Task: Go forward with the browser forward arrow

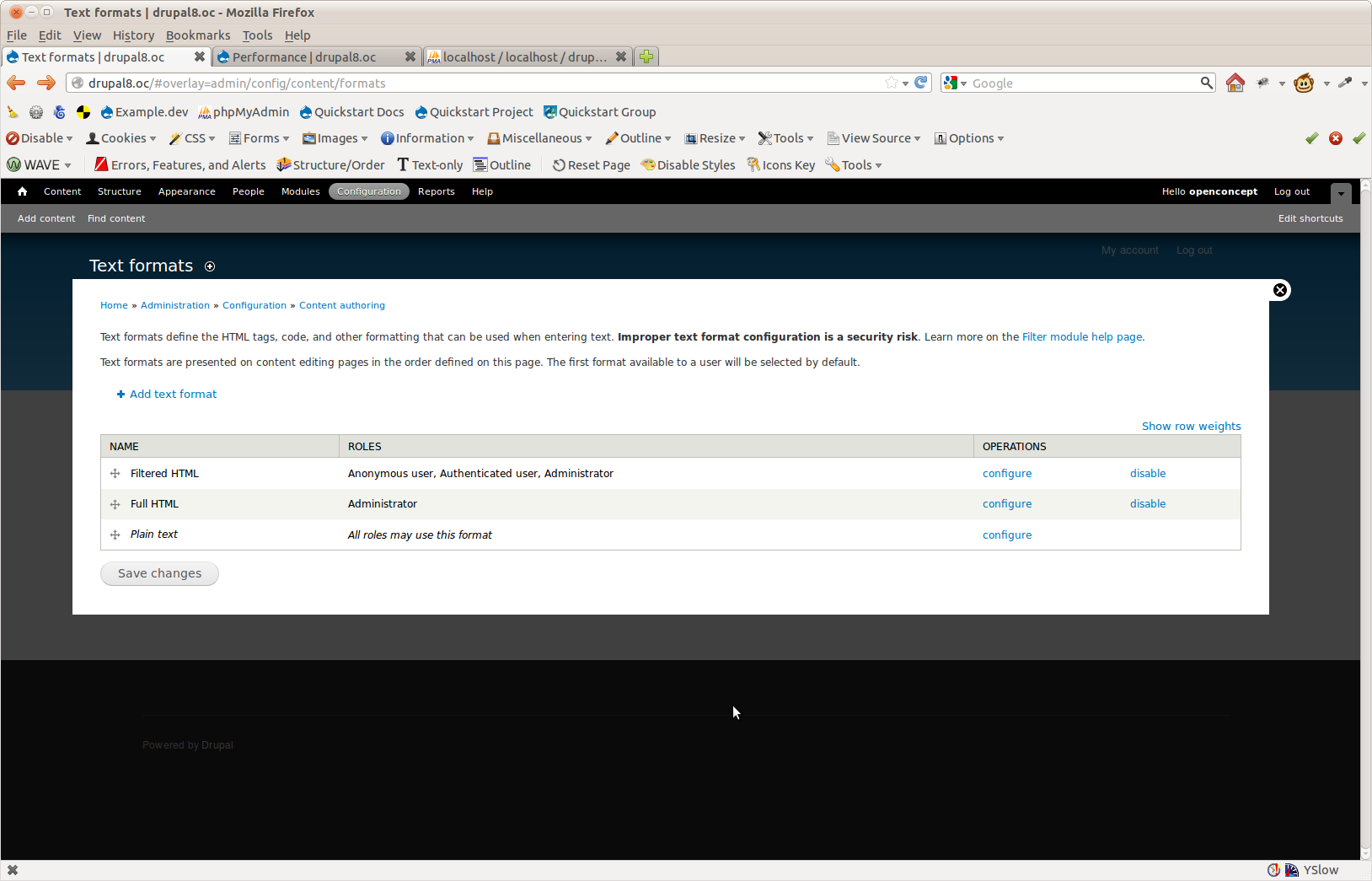Action: 46,83
